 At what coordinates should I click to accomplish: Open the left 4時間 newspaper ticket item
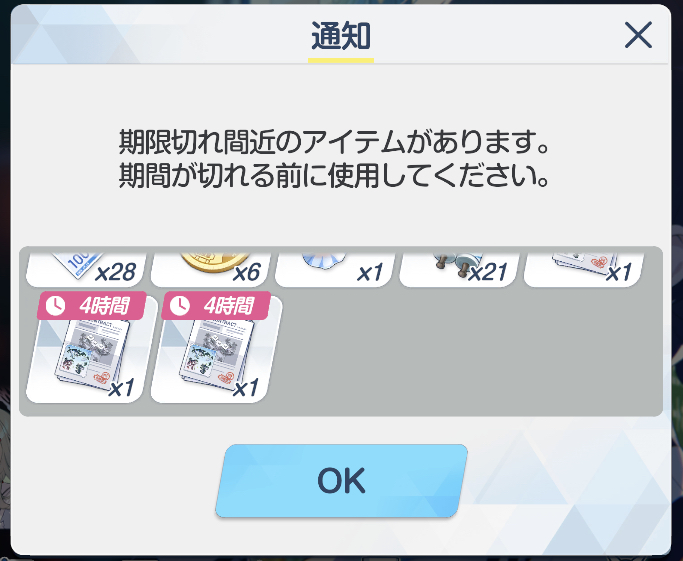[91, 350]
